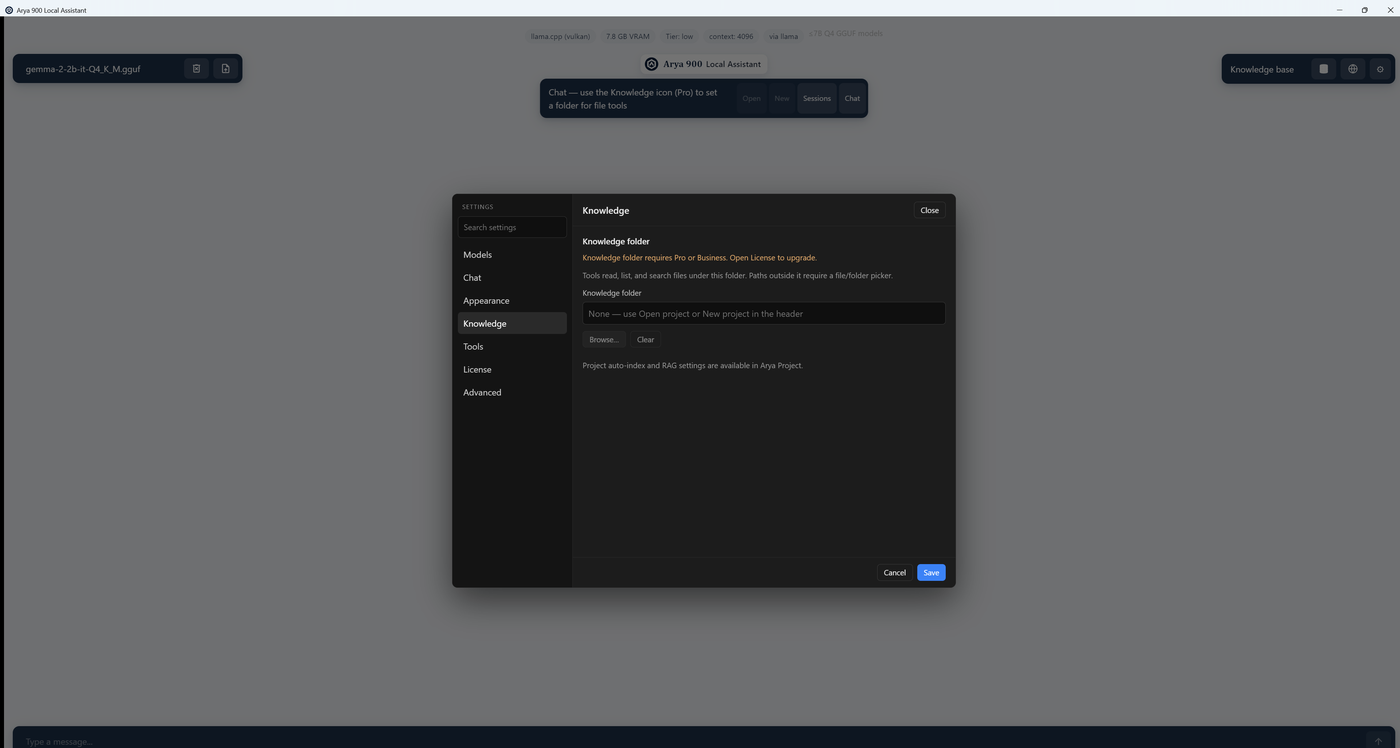Open the Chat settings section

point(512,278)
